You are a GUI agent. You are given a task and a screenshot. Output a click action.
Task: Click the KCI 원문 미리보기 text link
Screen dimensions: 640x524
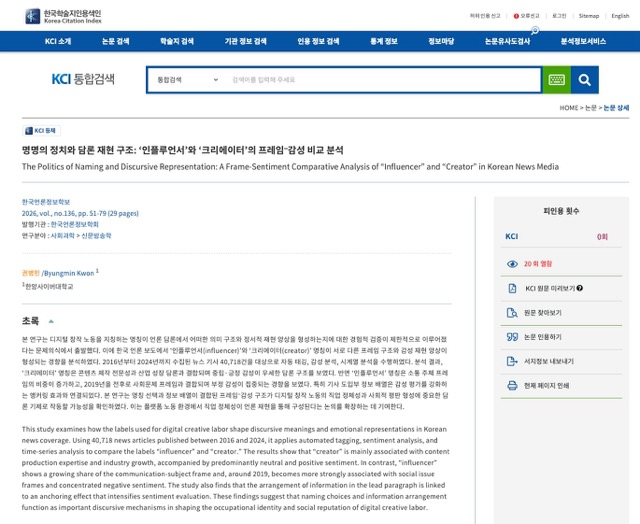[550, 289]
